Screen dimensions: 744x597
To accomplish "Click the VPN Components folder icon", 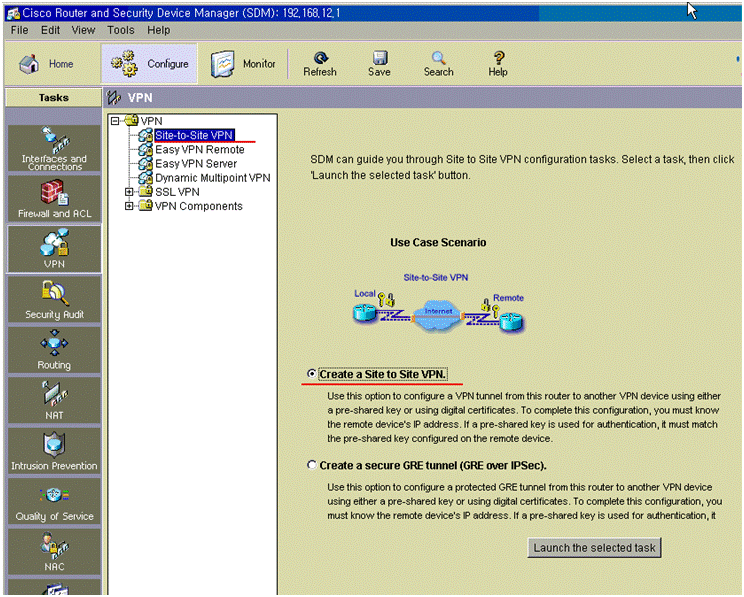I will [145, 205].
